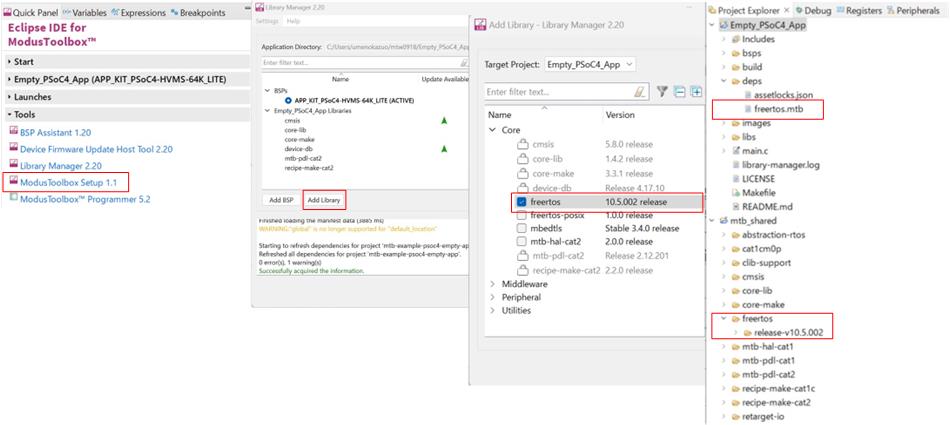Image resolution: width=950 pixels, height=425 pixels.
Task: Expand the release-v10.5.002 folder
Action: pos(737,332)
